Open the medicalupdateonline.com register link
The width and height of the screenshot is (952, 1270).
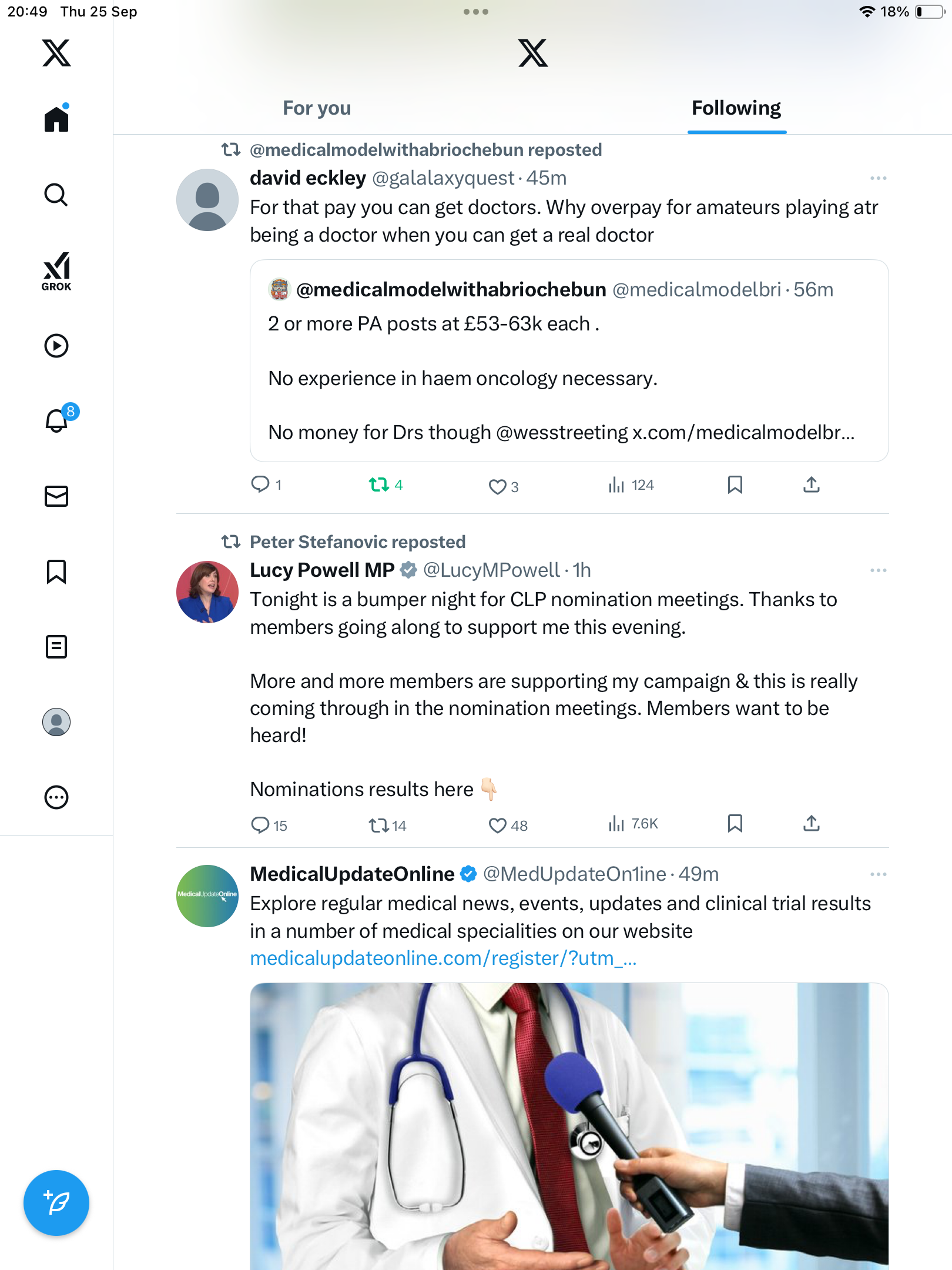443,958
